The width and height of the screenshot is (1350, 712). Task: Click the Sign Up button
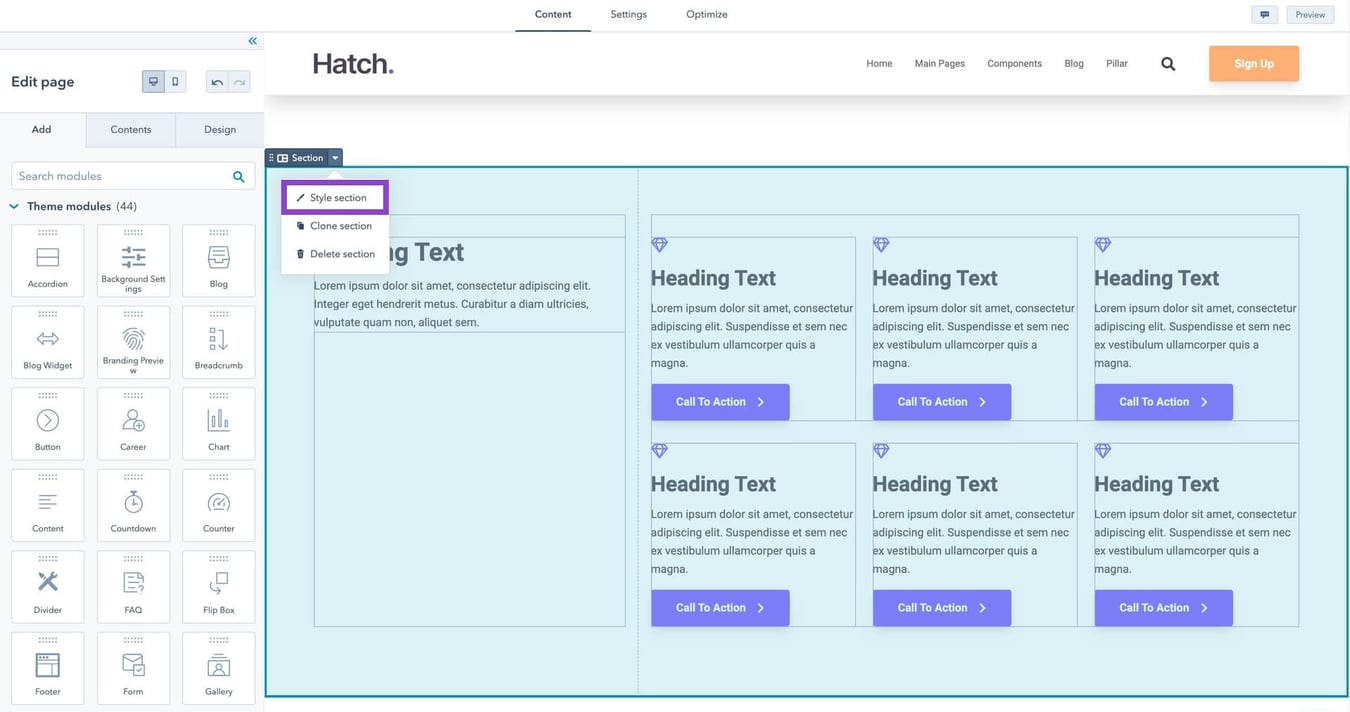click(1253, 61)
